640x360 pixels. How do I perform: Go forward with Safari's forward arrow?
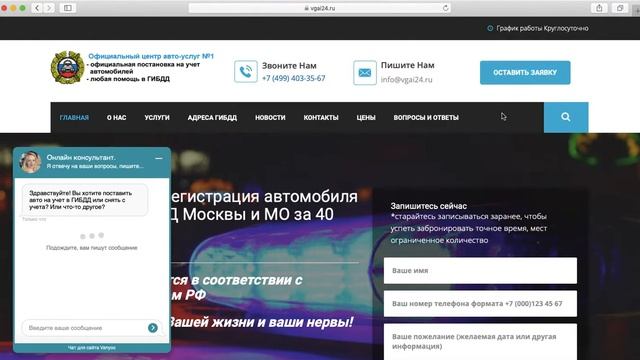pyautogui.click(x=49, y=8)
